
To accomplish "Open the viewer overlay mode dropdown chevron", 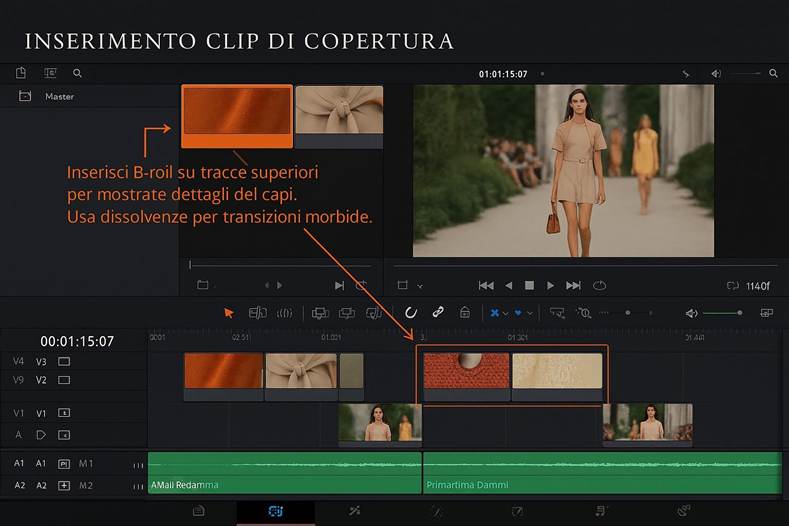I will pos(420,286).
